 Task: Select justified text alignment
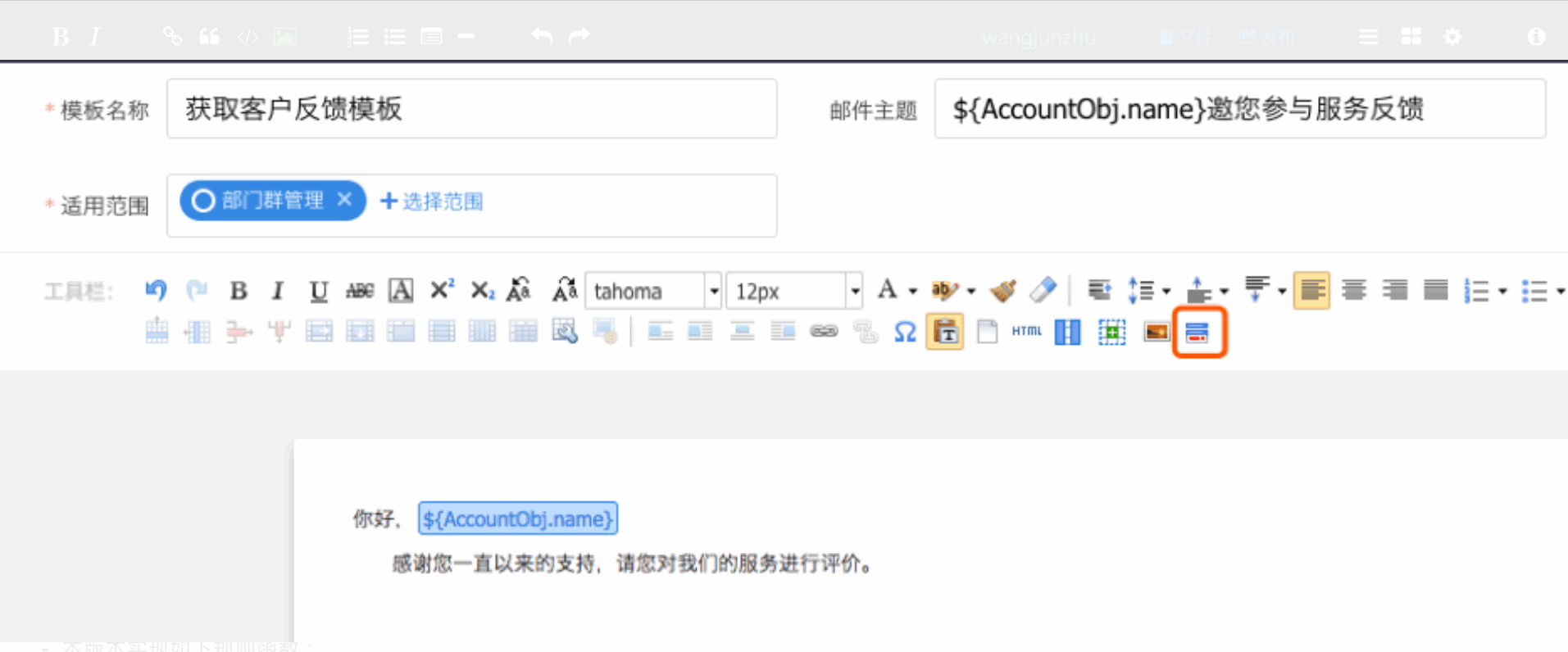(x=1435, y=290)
